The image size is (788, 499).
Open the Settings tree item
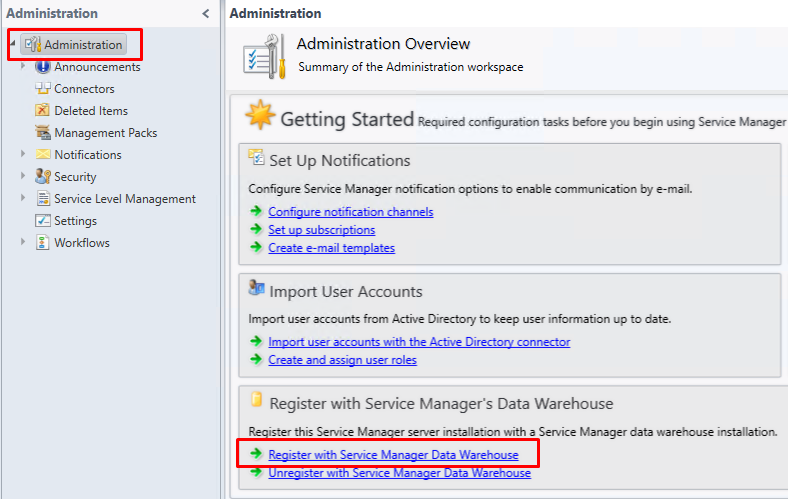[x=75, y=221]
